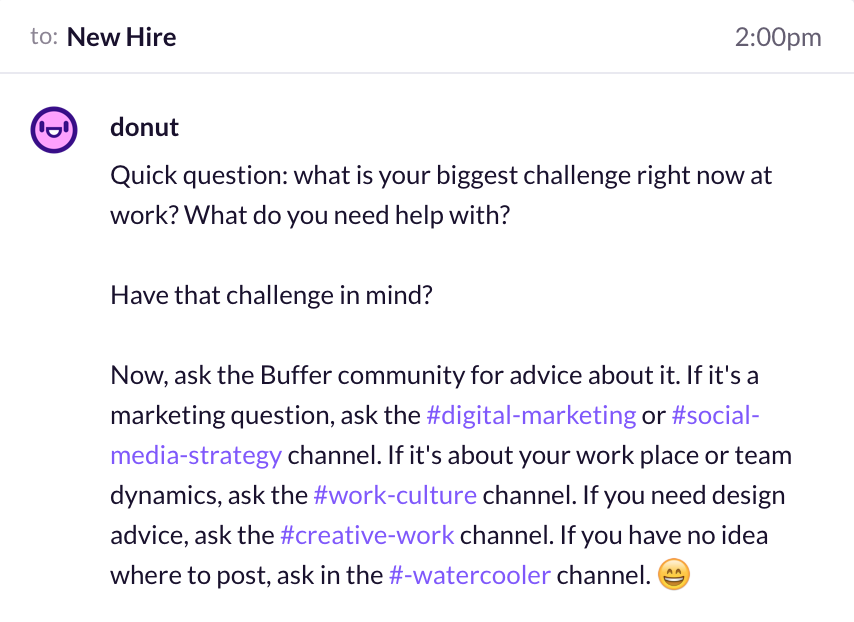
Task: Open the #work-culture channel link
Action: tap(395, 495)
